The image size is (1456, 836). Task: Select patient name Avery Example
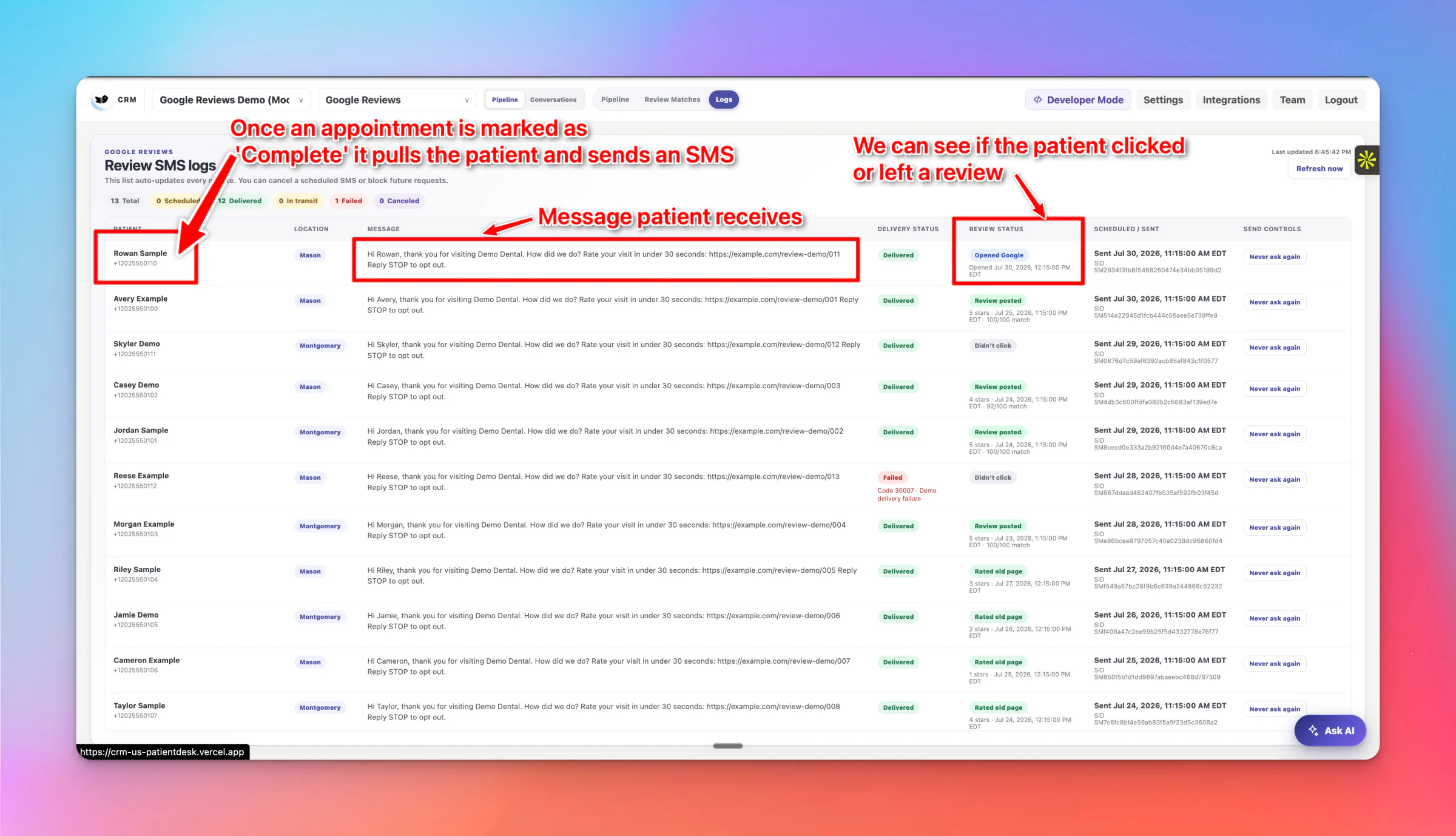click(x=140, y=298)
